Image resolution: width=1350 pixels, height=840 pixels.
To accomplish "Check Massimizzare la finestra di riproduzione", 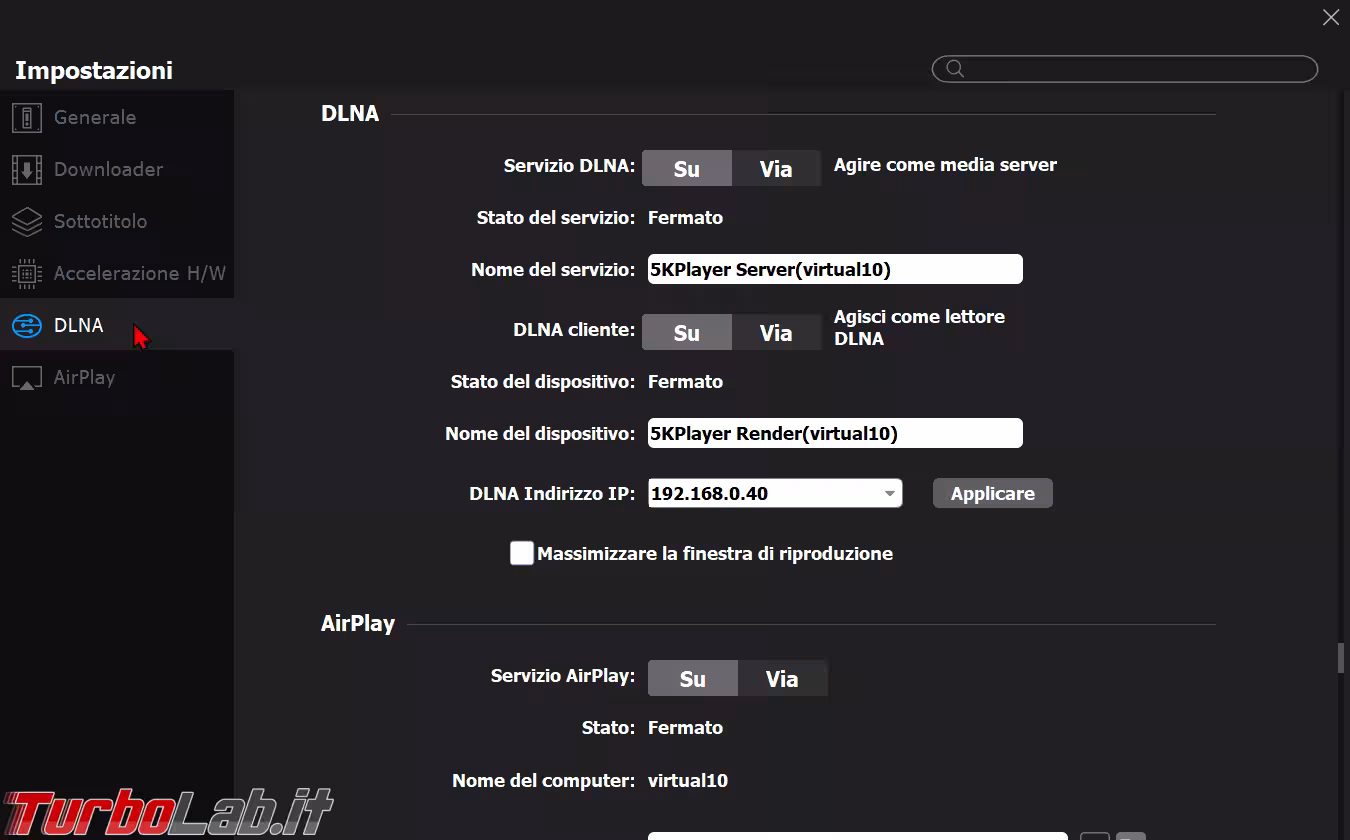I will (x=522, y=553).
